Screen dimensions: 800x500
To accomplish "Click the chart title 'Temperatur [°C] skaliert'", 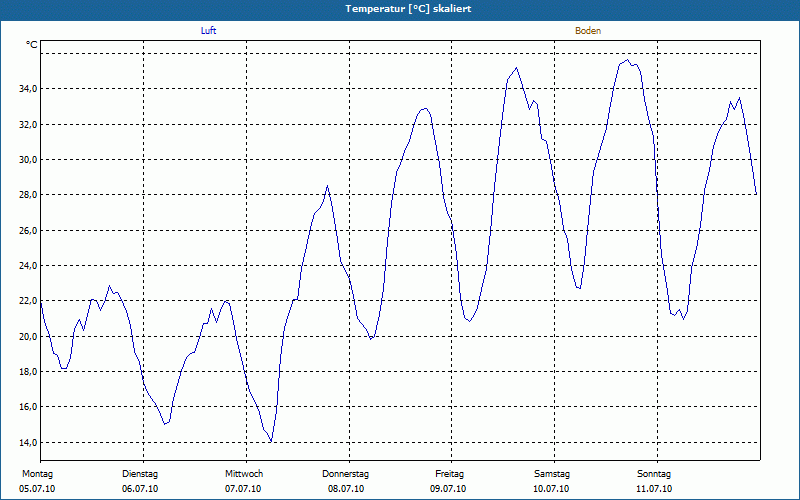I will (x=408, y=9).
